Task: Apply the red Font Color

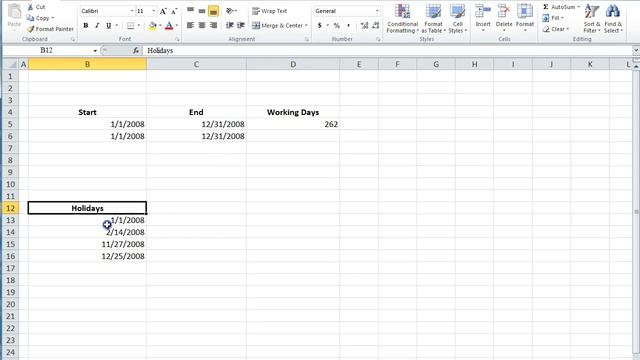Action: (x=169, y=25)
